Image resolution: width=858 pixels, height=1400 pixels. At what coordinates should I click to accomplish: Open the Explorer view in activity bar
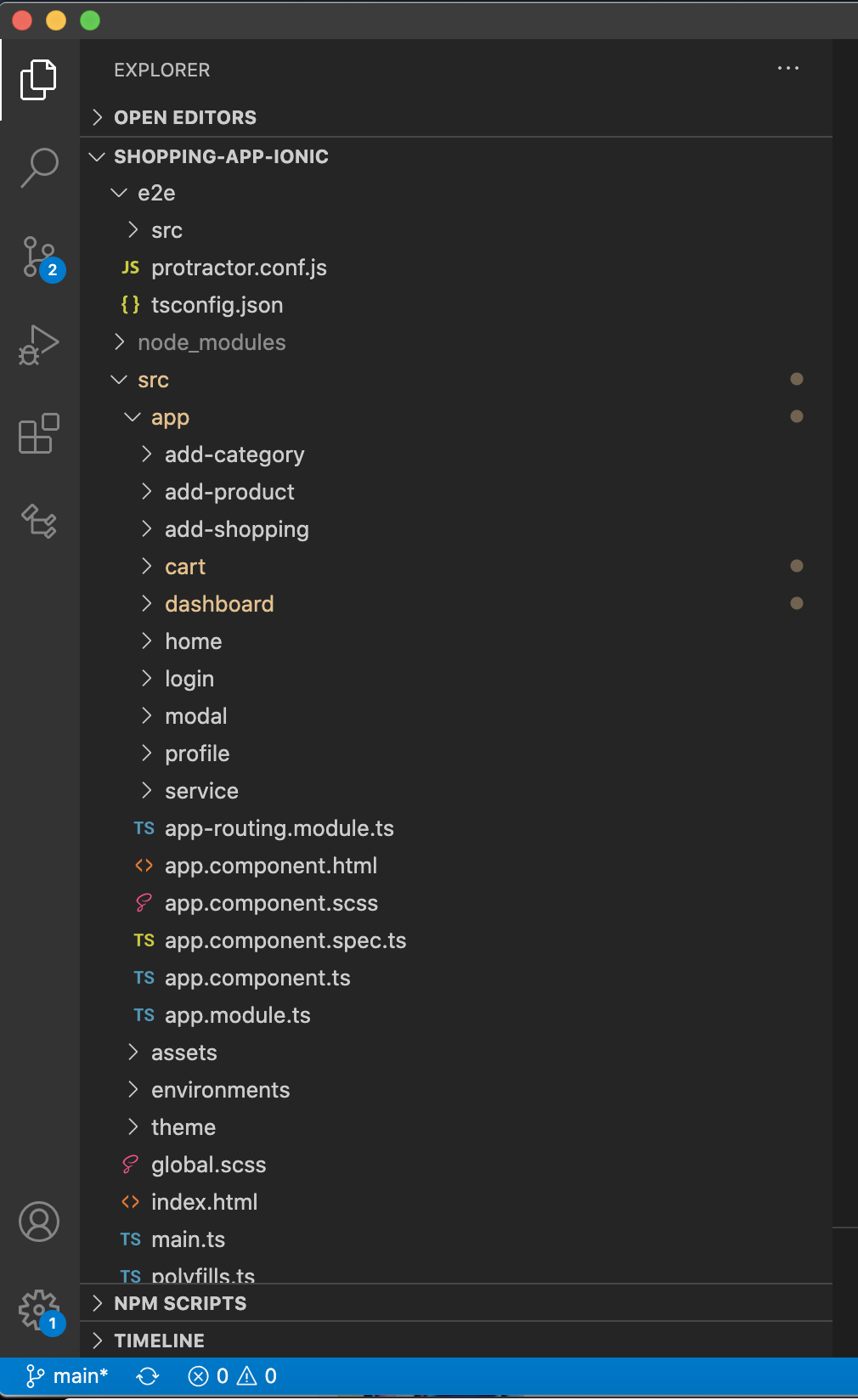[39, 80]
